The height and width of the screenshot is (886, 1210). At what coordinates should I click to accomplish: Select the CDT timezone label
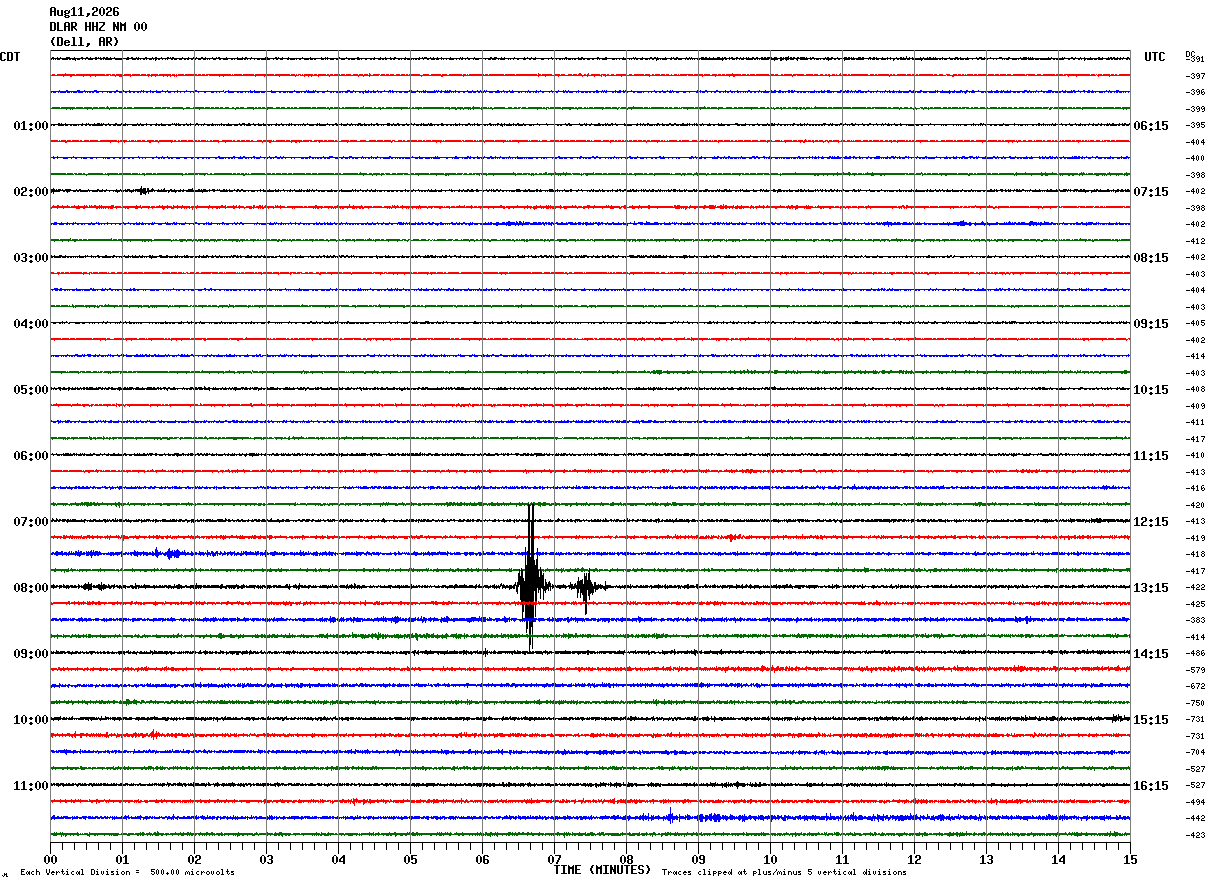pyautogui.click(x=10, y=57)
